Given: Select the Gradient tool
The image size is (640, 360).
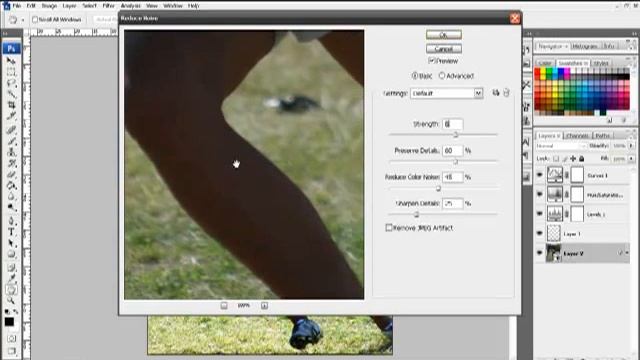Looking at the screenshot, I should click(x=11, y=185).
